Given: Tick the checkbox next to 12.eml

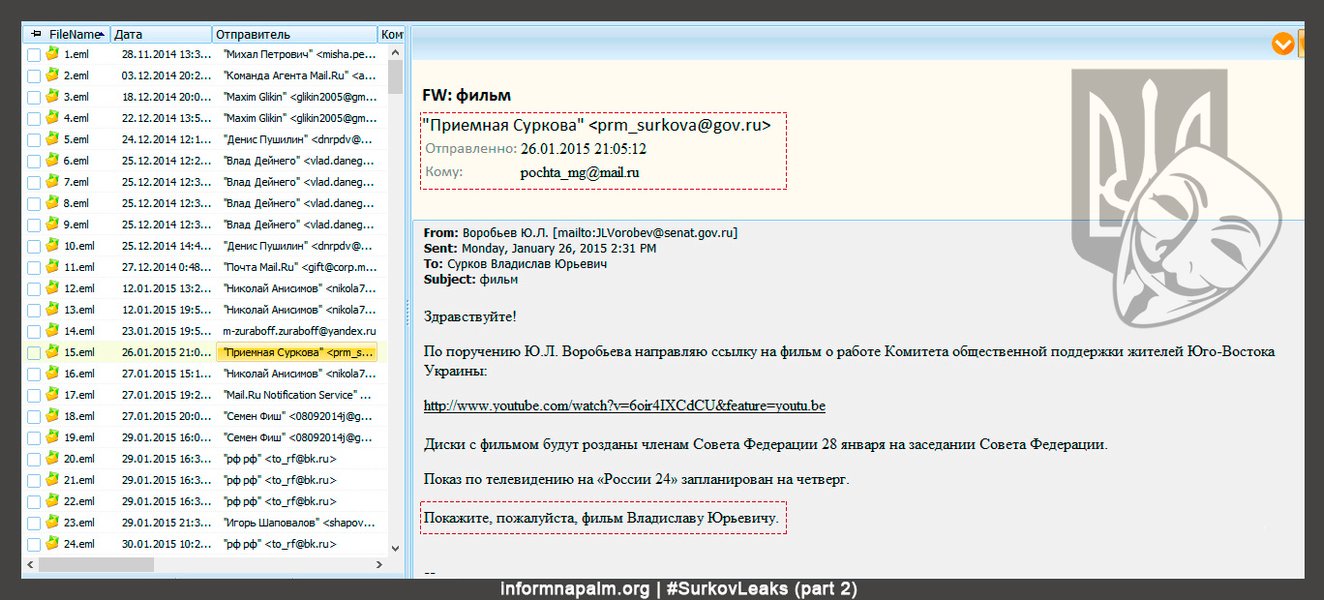Looking at the screenshot, I should 34,289.
